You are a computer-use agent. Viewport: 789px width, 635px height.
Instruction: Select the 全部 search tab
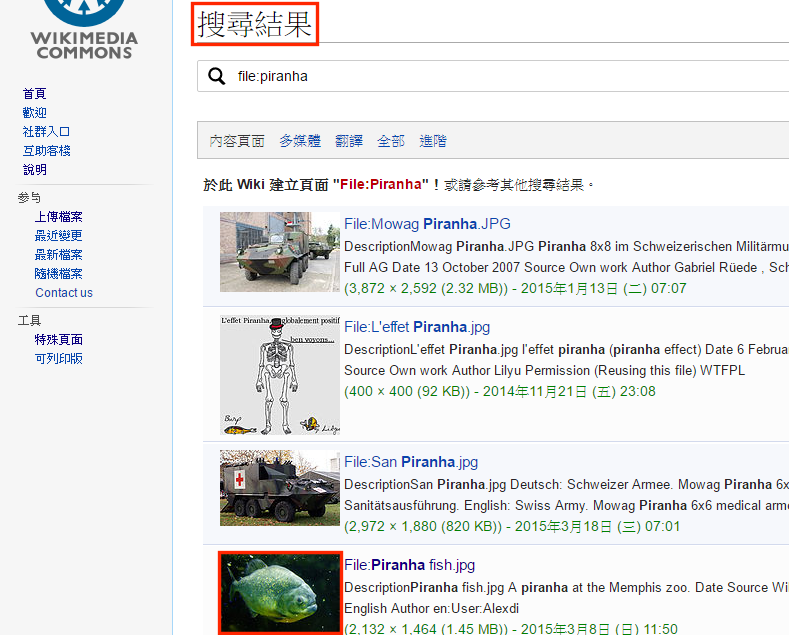[x=391, y=141]
